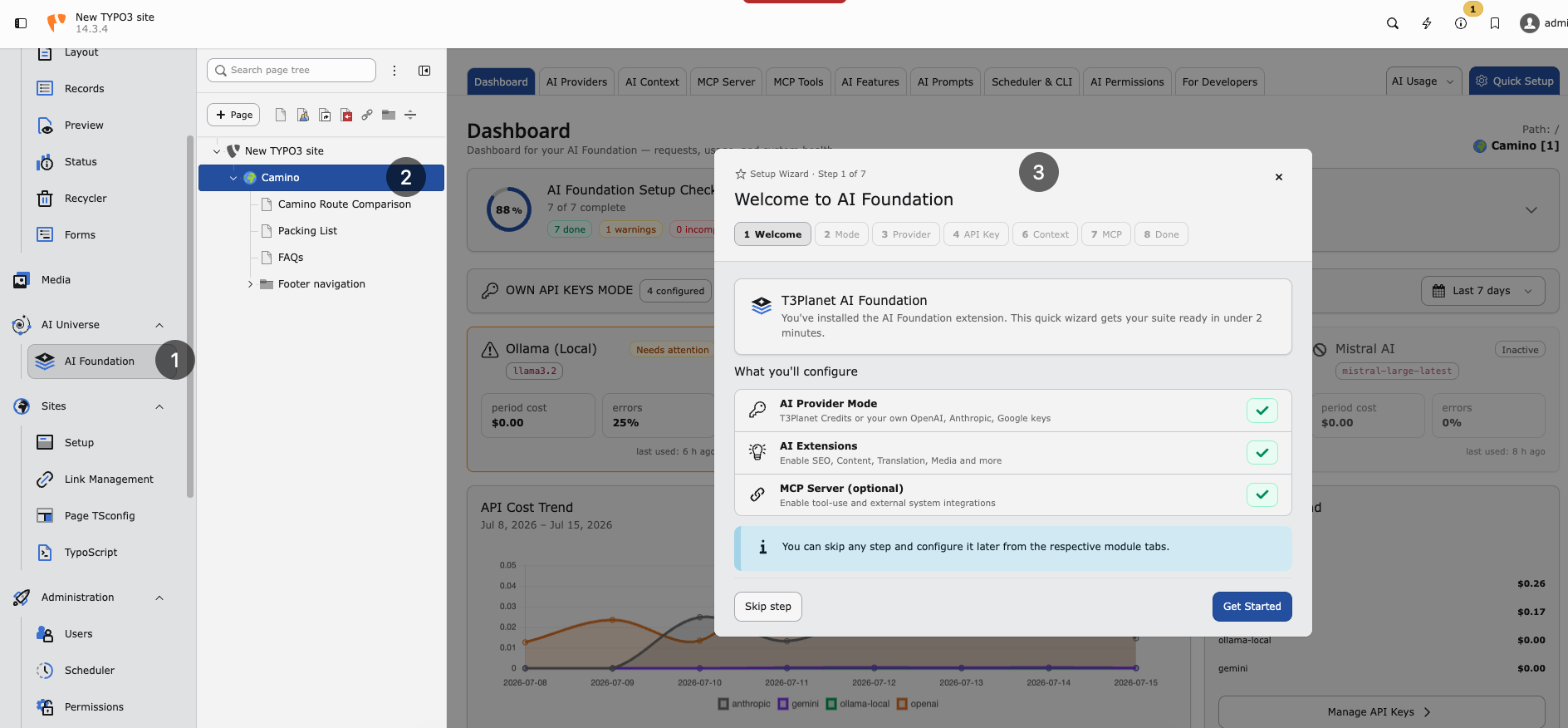The width and height of the screenshot is (1568, 728).
Task: Open the Page TSconfig module
Action: (100, 516)
